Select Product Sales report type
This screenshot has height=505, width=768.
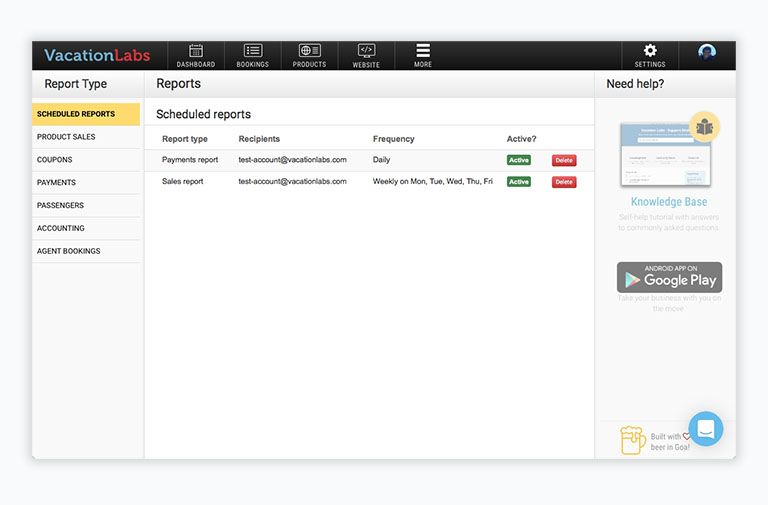coord(86,137)
